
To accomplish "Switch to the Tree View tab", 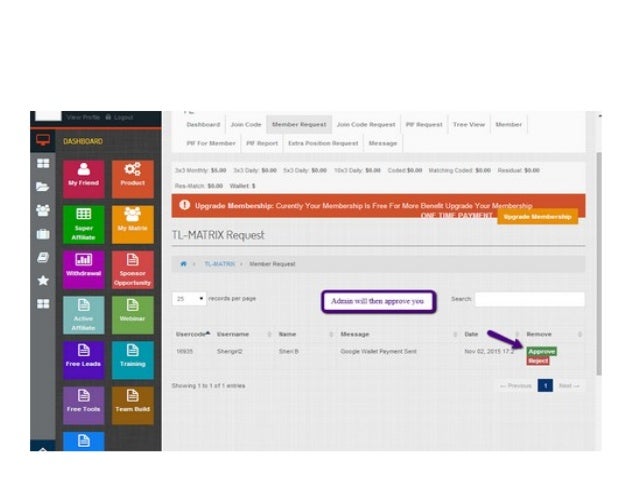I will [x=469, y=125].
